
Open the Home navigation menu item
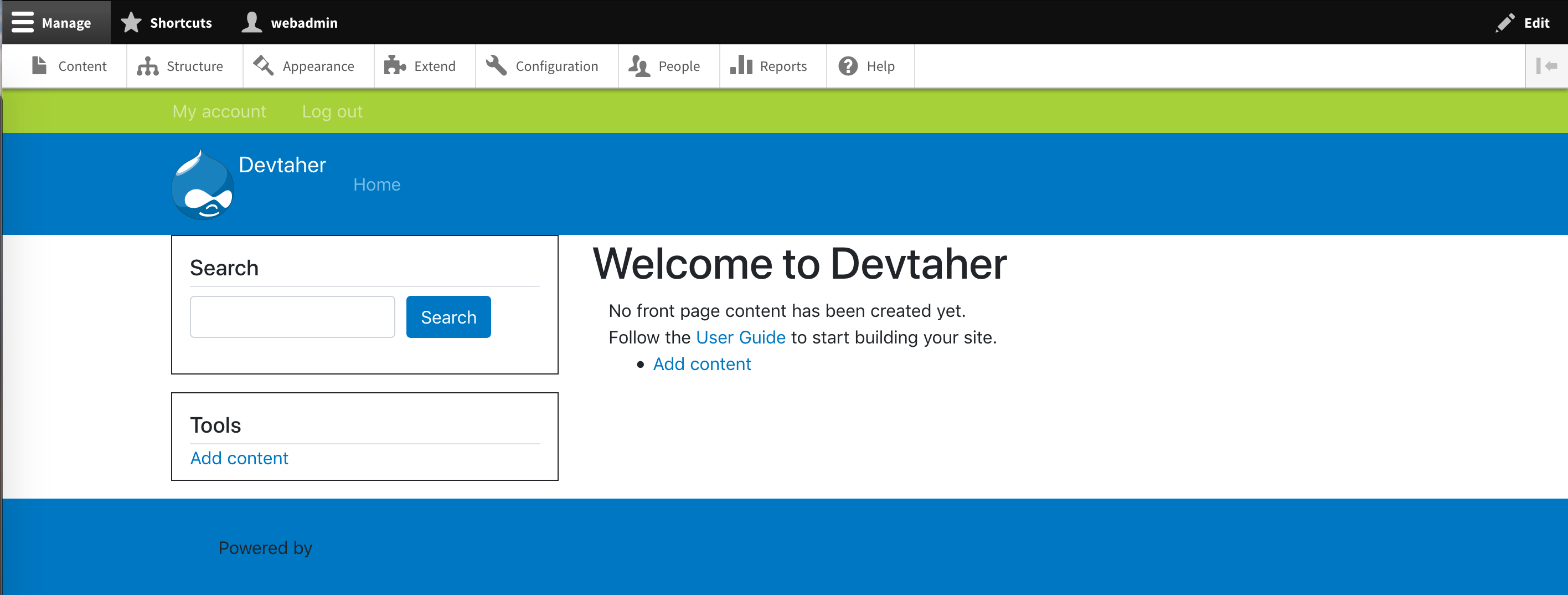pos(377,184)
